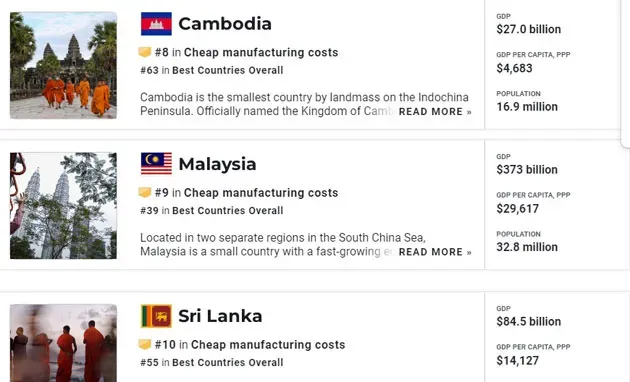630x382 pixels.
Task: Click the yellow badge beside Sri Lanka's #10 ranking
Action: [145, 344]
